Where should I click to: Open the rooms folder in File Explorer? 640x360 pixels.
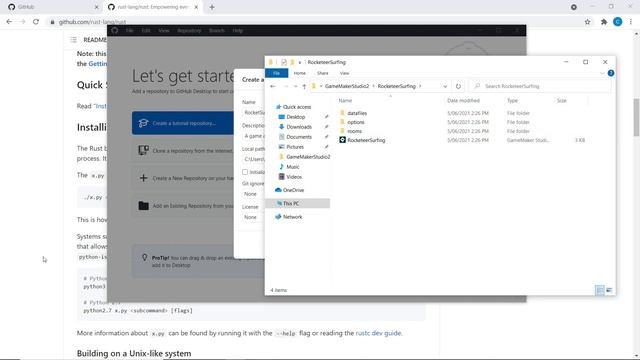[354, 131]
